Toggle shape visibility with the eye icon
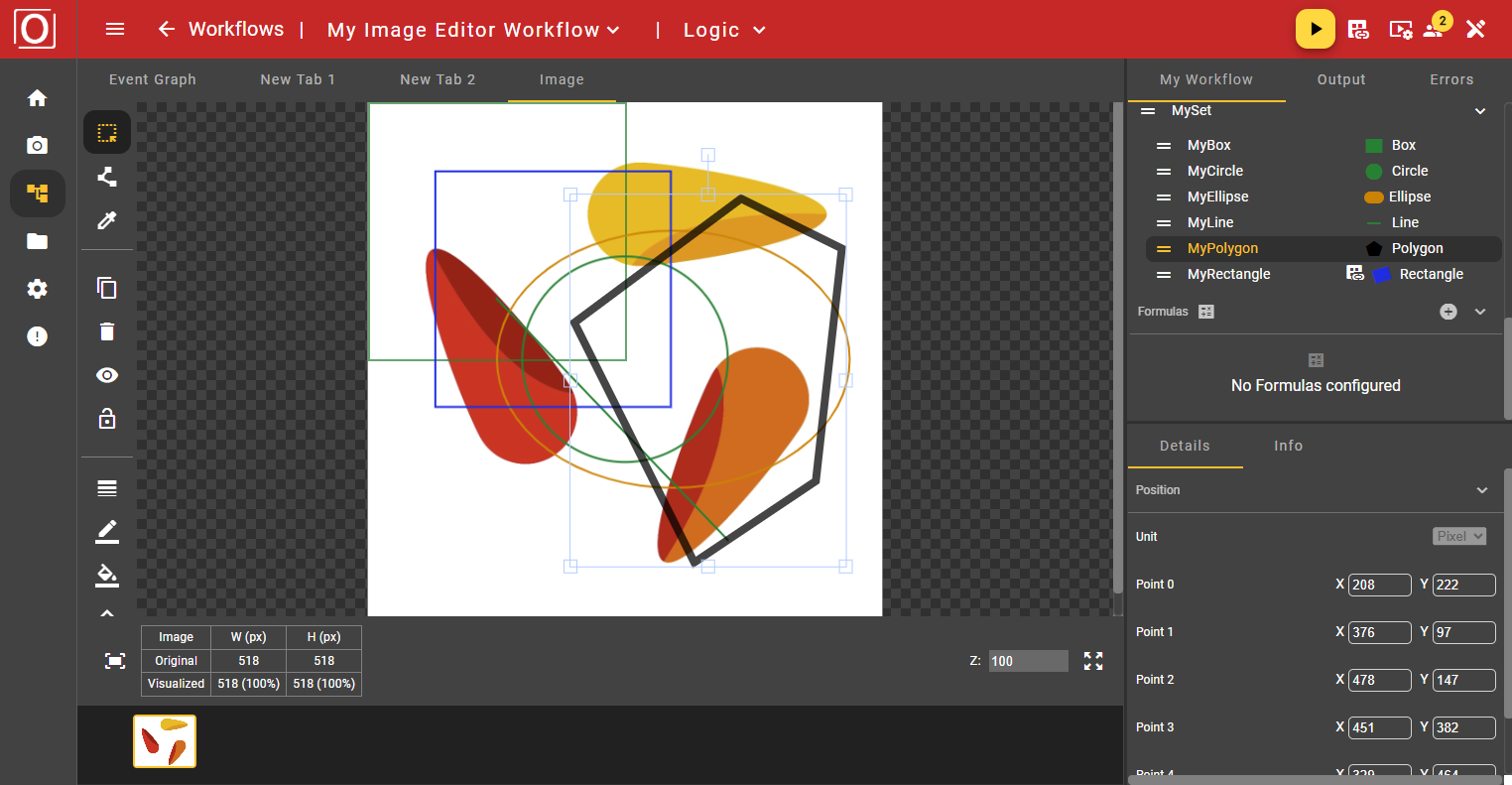The height and width of the screenshot is (785, 1512). pyautogui.click(x=107, y=375)
